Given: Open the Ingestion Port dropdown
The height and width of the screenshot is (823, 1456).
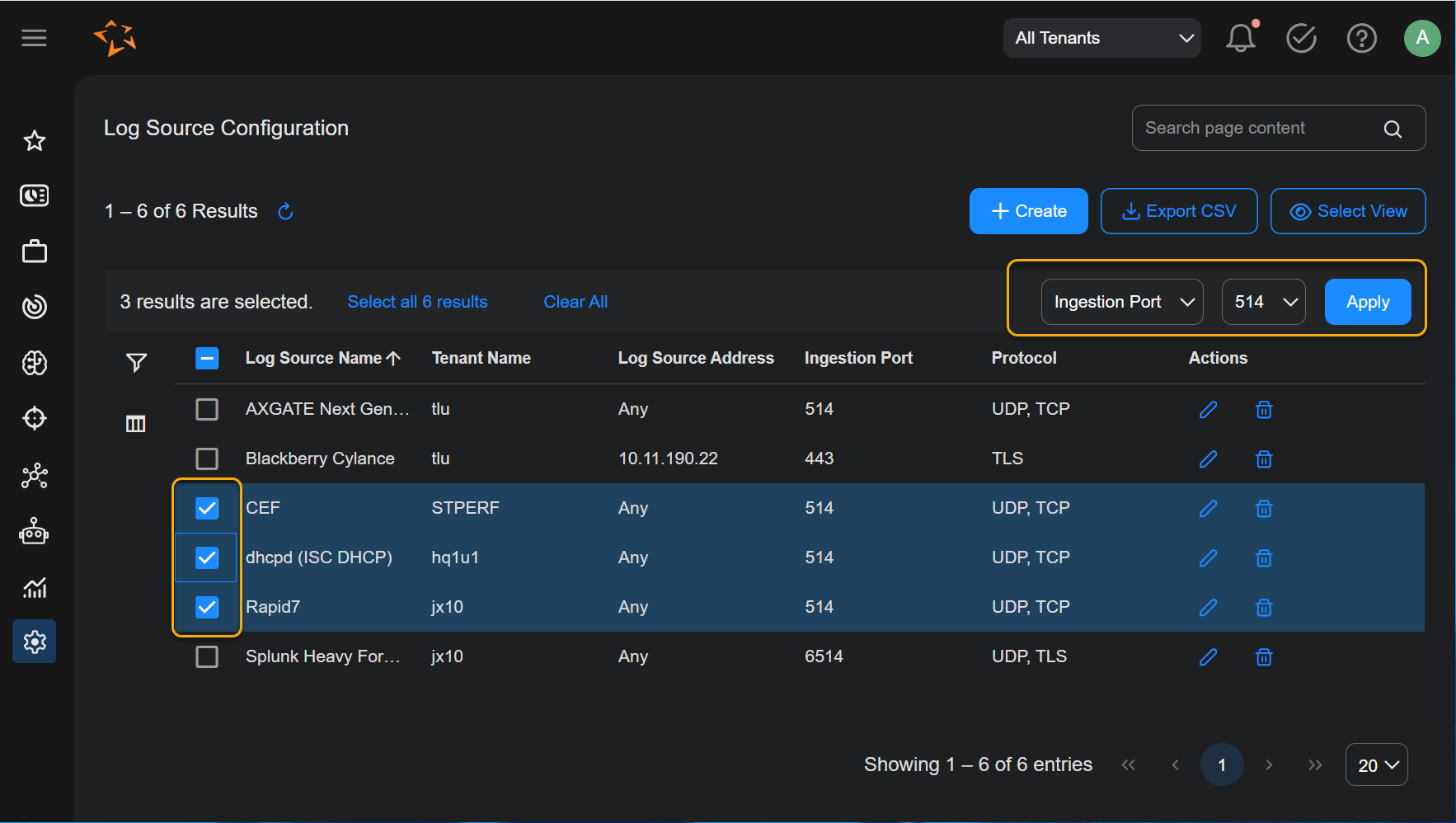Looking at the screenshot, I should coord(1122,302).
